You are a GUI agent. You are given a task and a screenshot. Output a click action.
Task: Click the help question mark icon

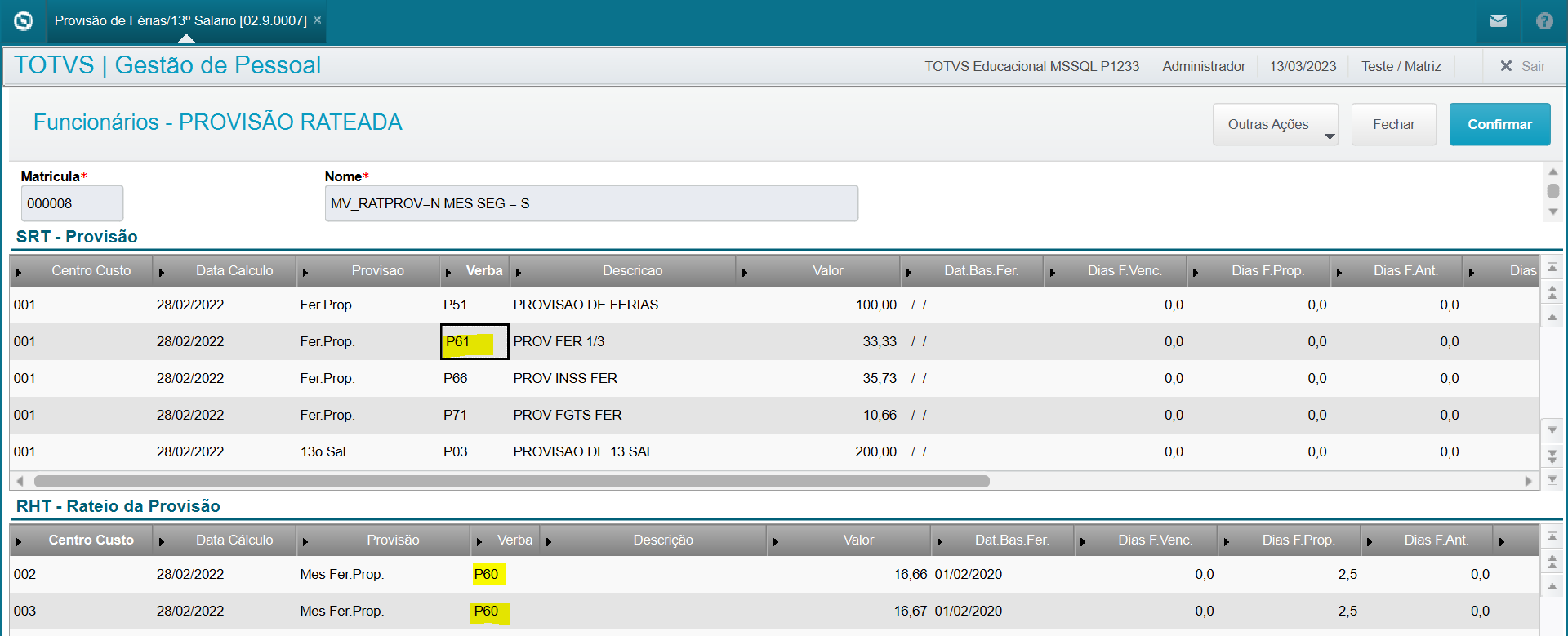[1544, 21]
